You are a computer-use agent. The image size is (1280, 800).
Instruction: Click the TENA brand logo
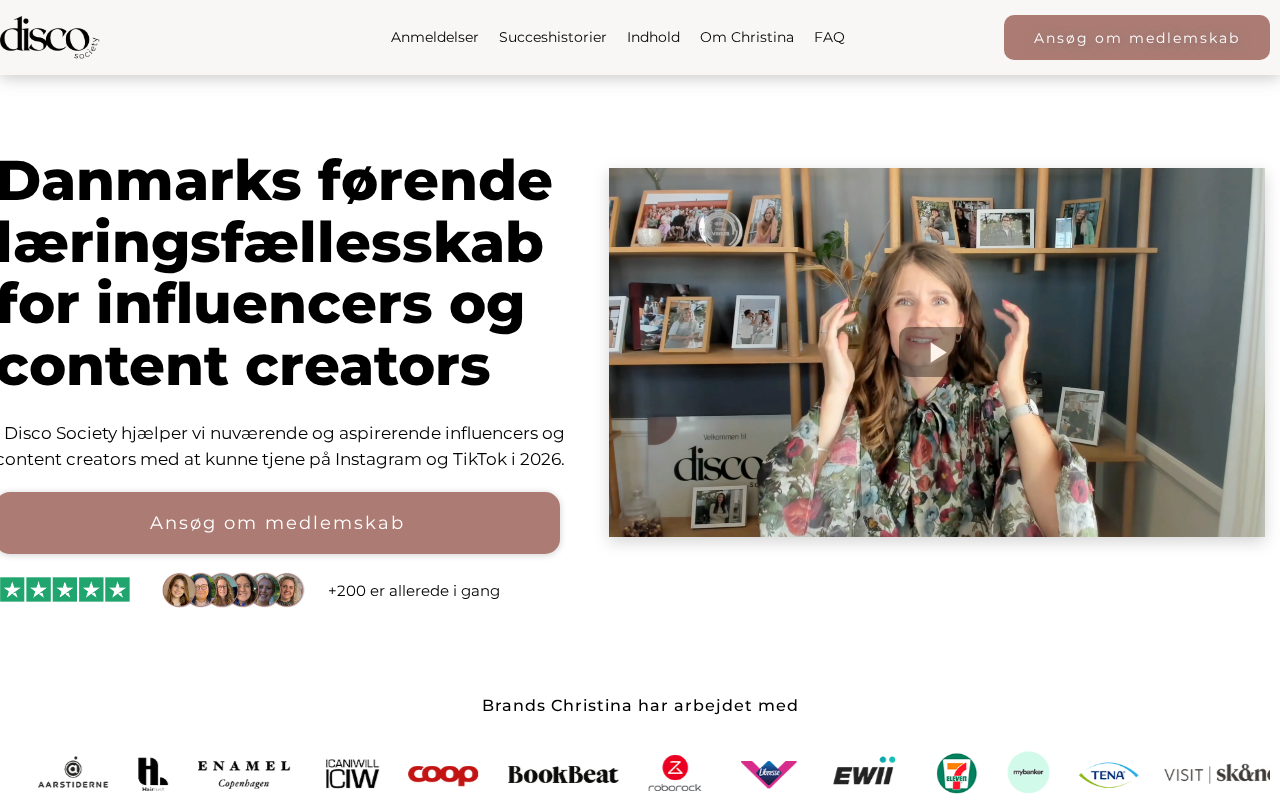click(x=1108, y=774)
